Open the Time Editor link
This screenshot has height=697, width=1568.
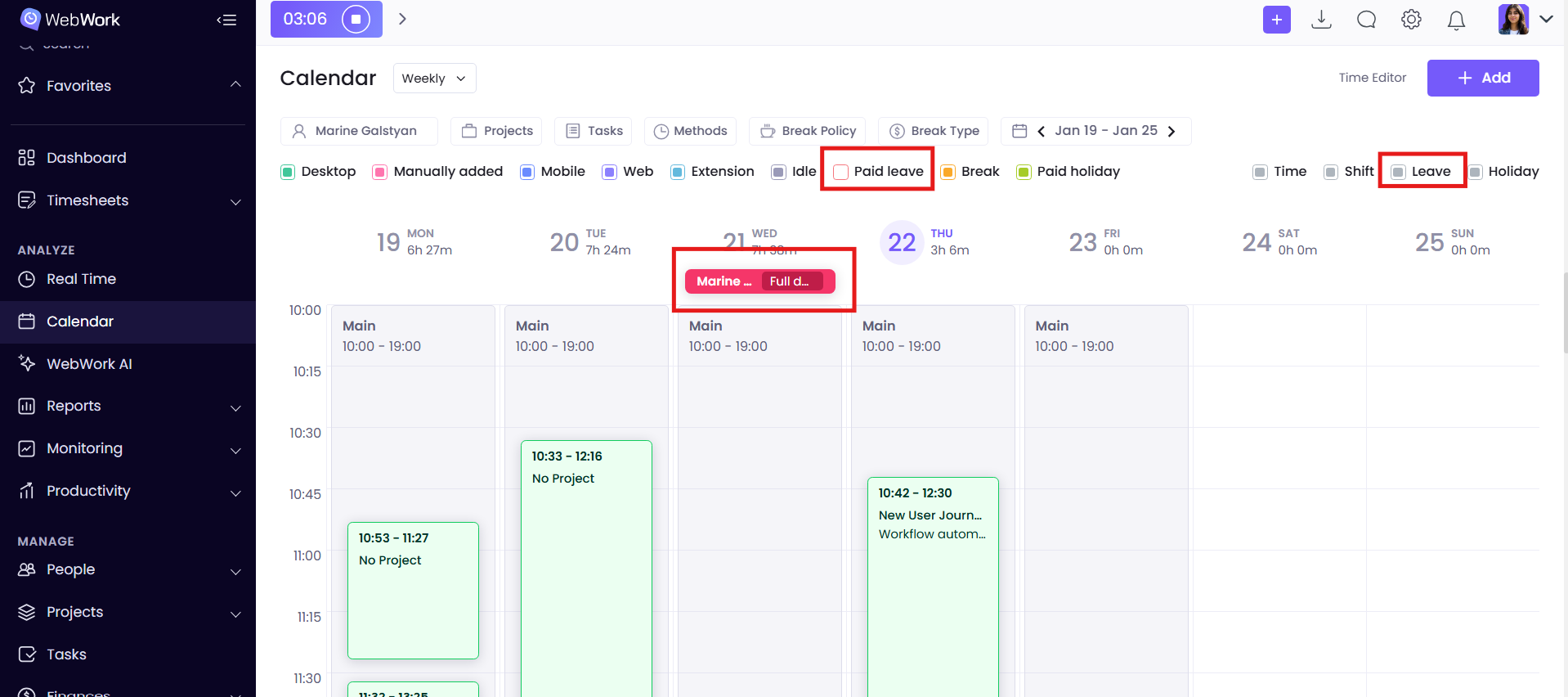tap(1372, 78)
